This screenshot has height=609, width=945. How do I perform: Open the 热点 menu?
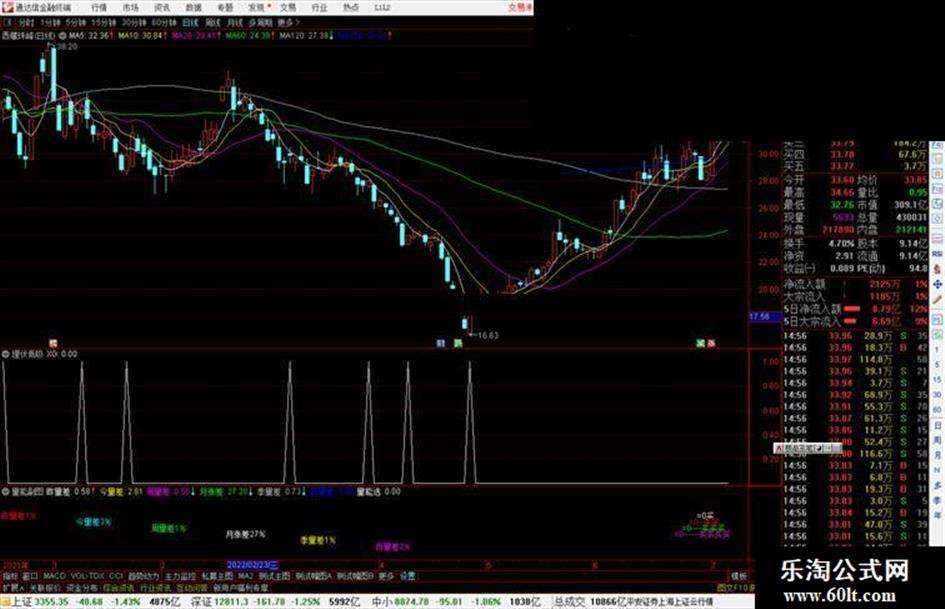[x=351, y=7]
